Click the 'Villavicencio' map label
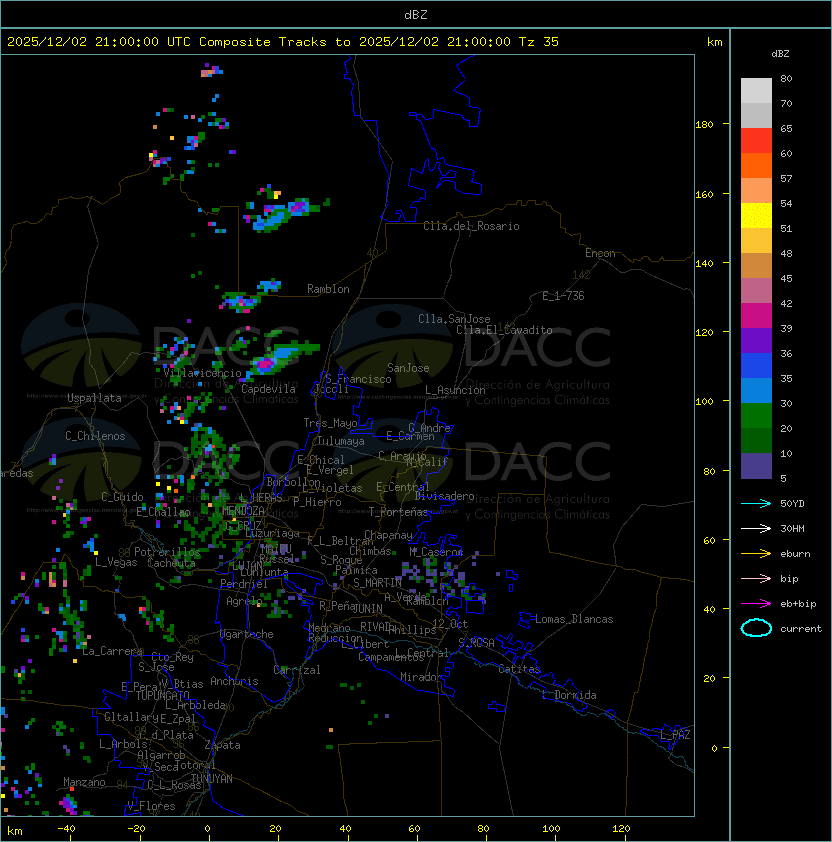The image size is (832, 842). 202,373
